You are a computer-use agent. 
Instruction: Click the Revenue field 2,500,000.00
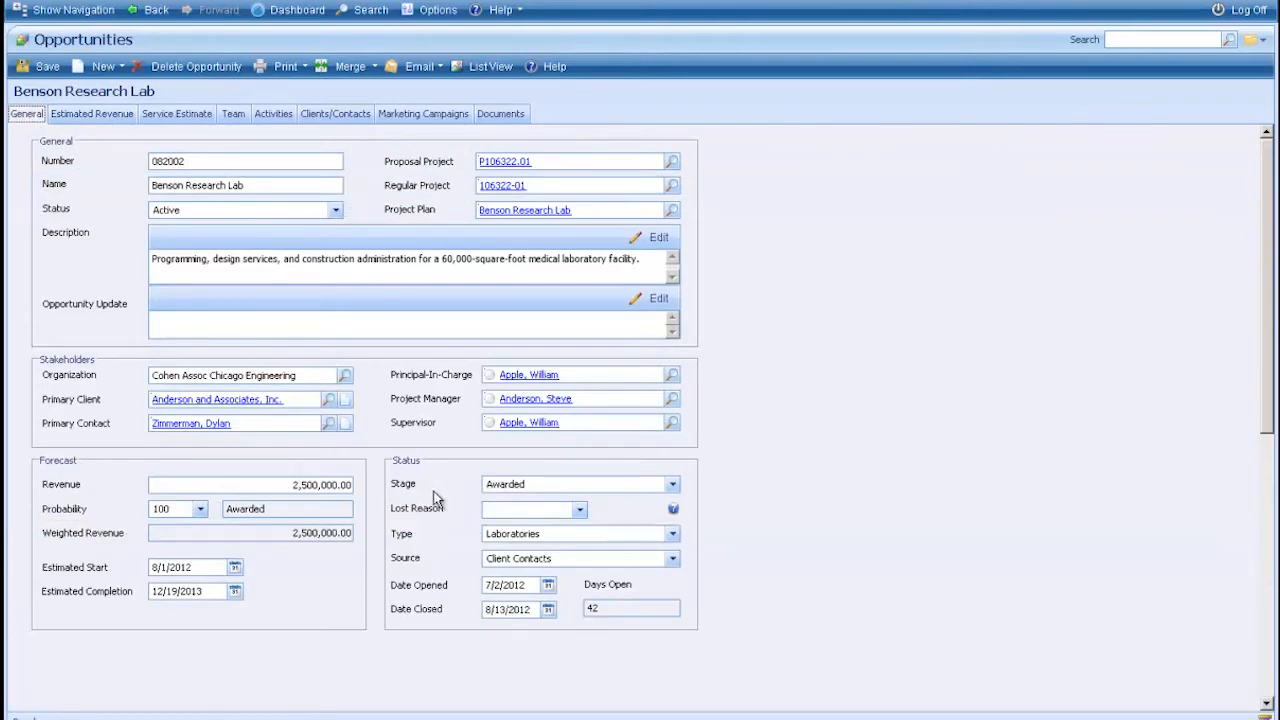250,485
